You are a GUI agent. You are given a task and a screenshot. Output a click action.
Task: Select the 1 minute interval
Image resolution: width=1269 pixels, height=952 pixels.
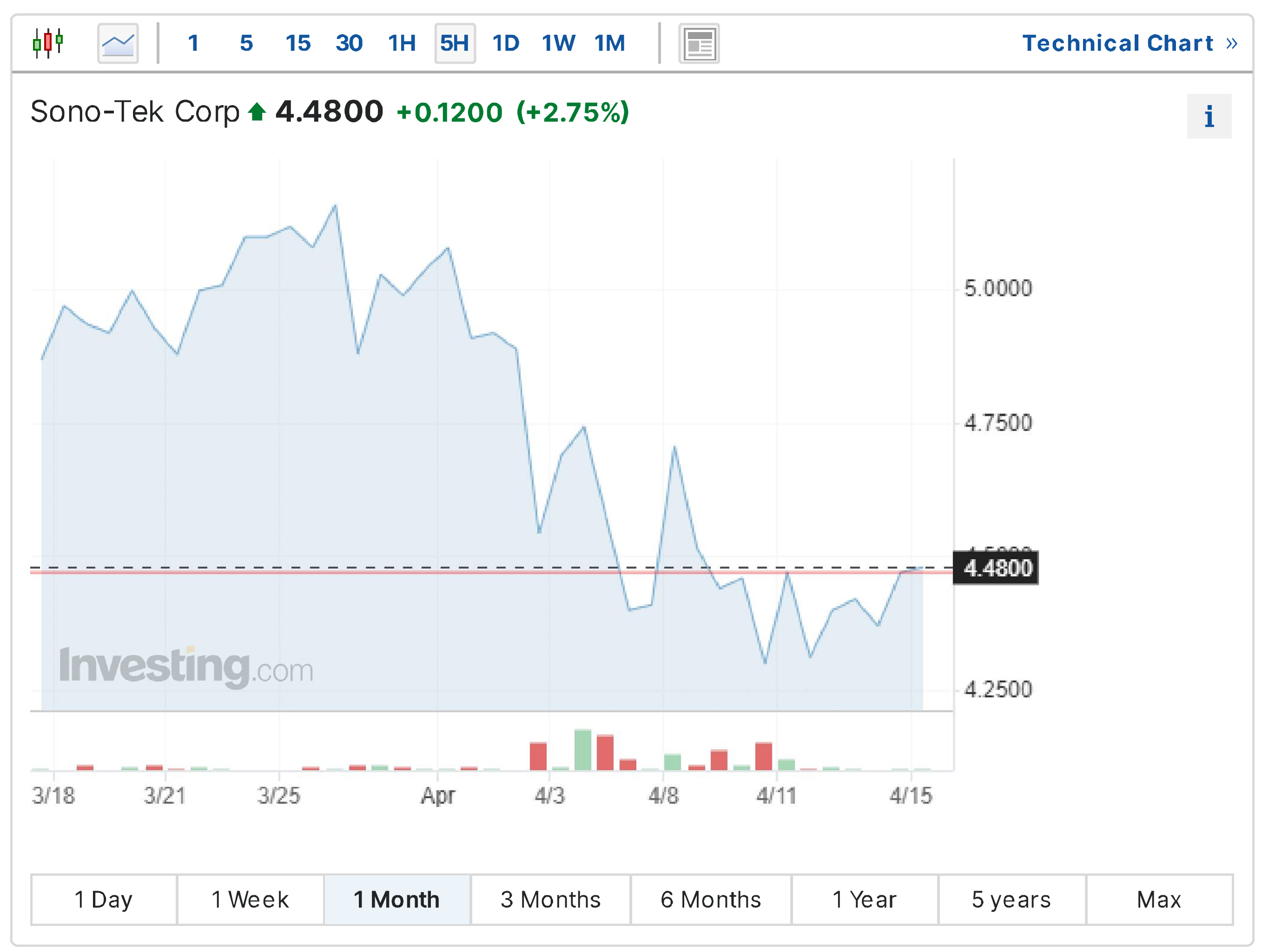(x=193, y=43)
